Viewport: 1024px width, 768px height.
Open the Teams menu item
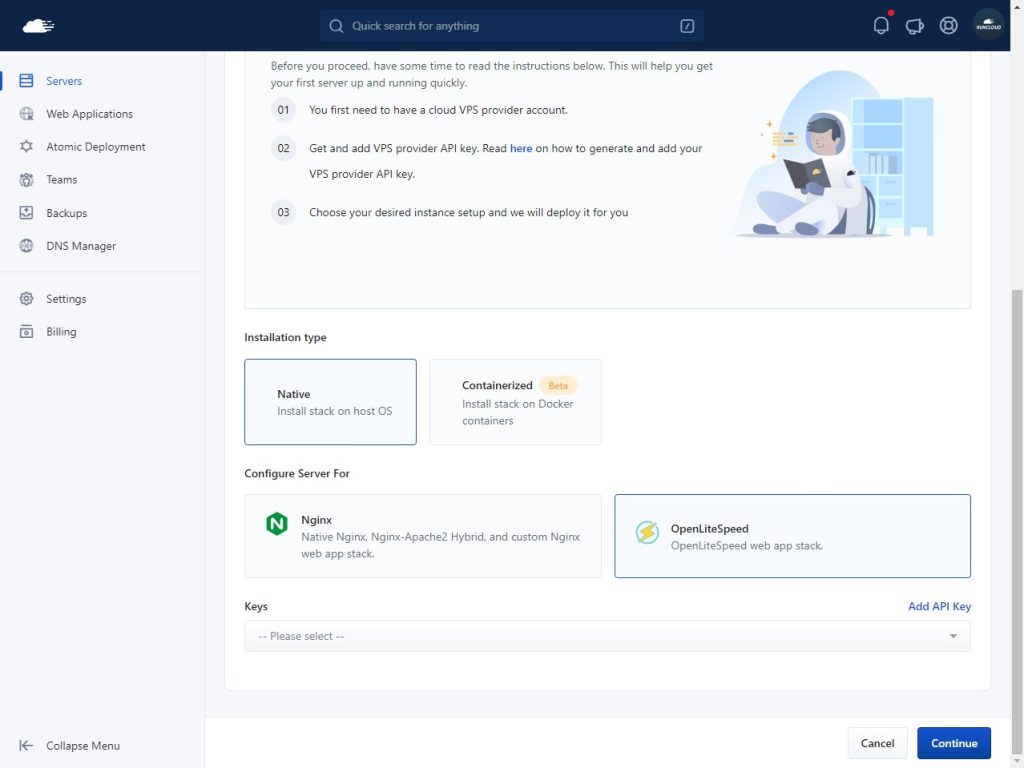(61, 180)
